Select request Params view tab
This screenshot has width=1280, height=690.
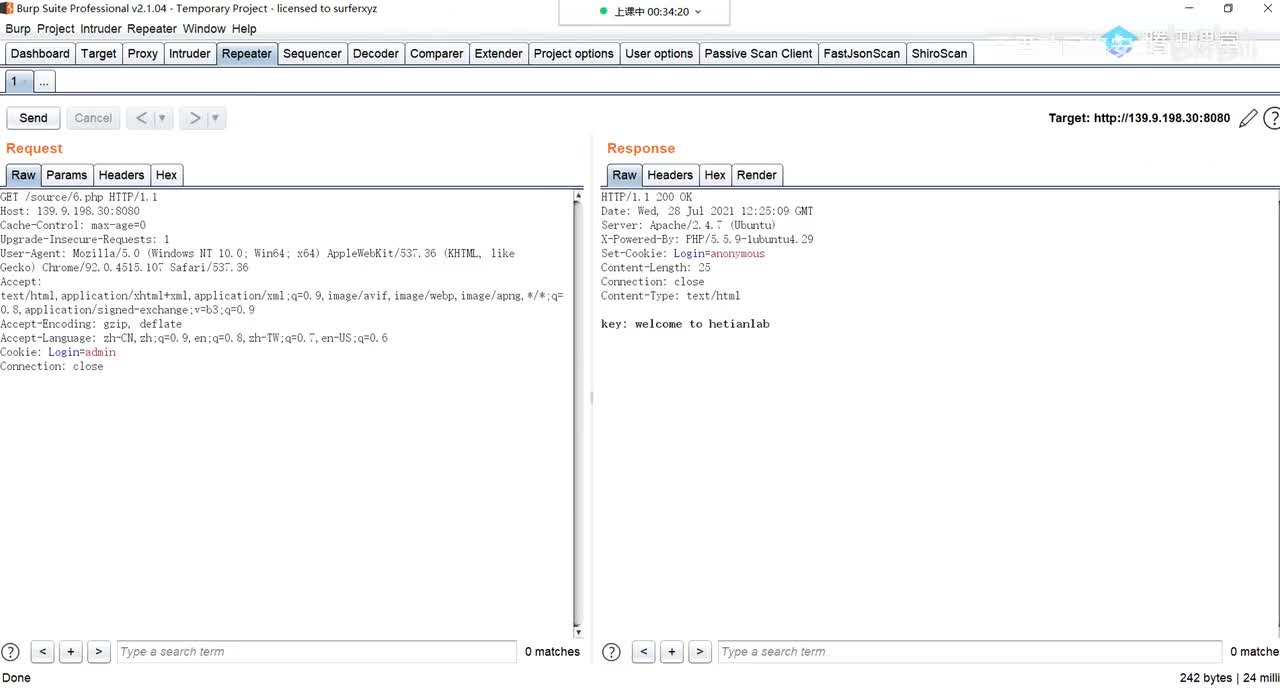click(67, 175)
